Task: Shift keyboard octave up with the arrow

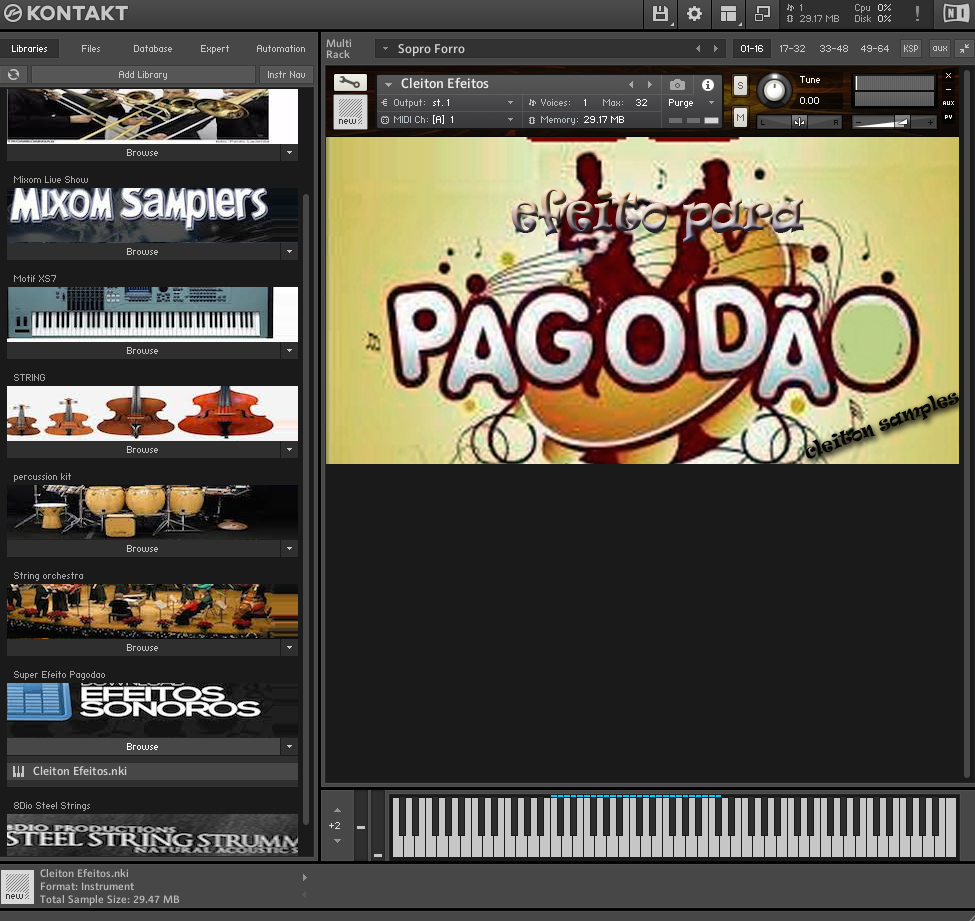Action: (x=337, y=810)
